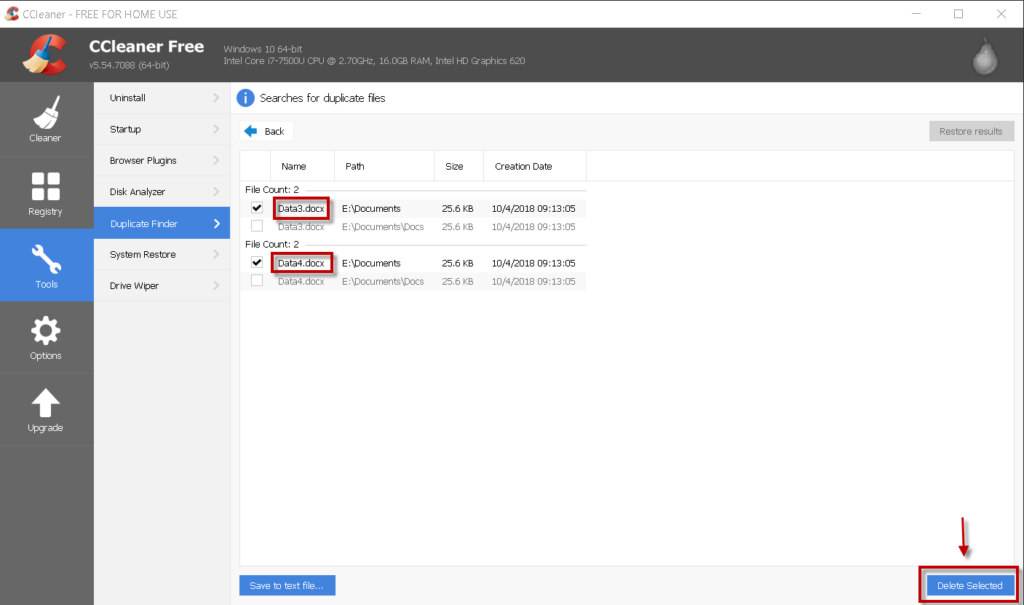Select the Tools wrench icon

tap(46, 259)
